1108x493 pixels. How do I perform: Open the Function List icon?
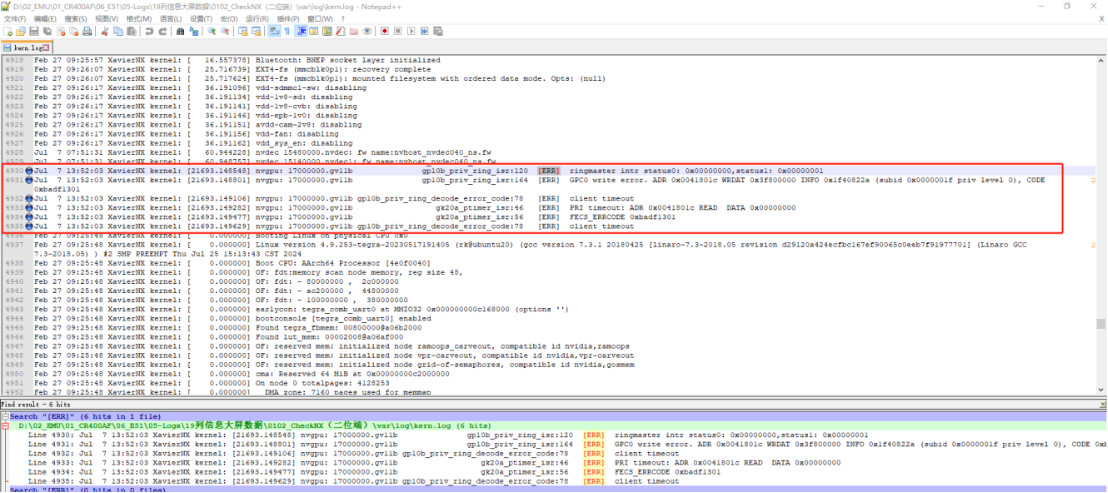(x=341, y=31)
